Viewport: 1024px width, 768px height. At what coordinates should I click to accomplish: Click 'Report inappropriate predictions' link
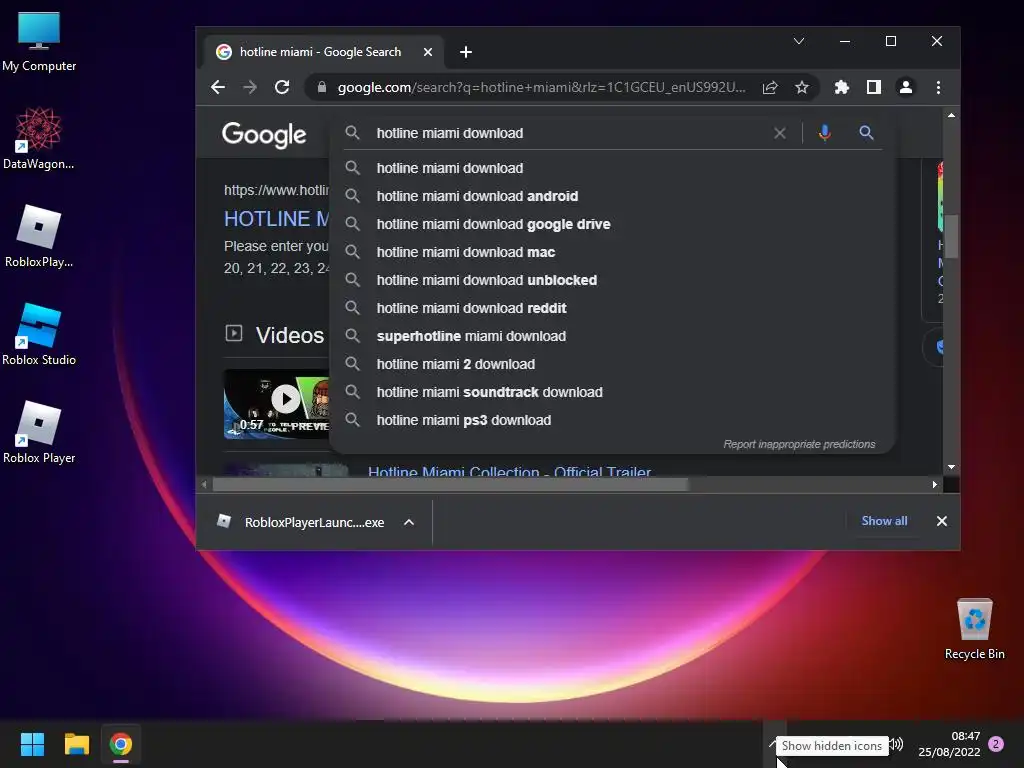(x=799, y=444)
